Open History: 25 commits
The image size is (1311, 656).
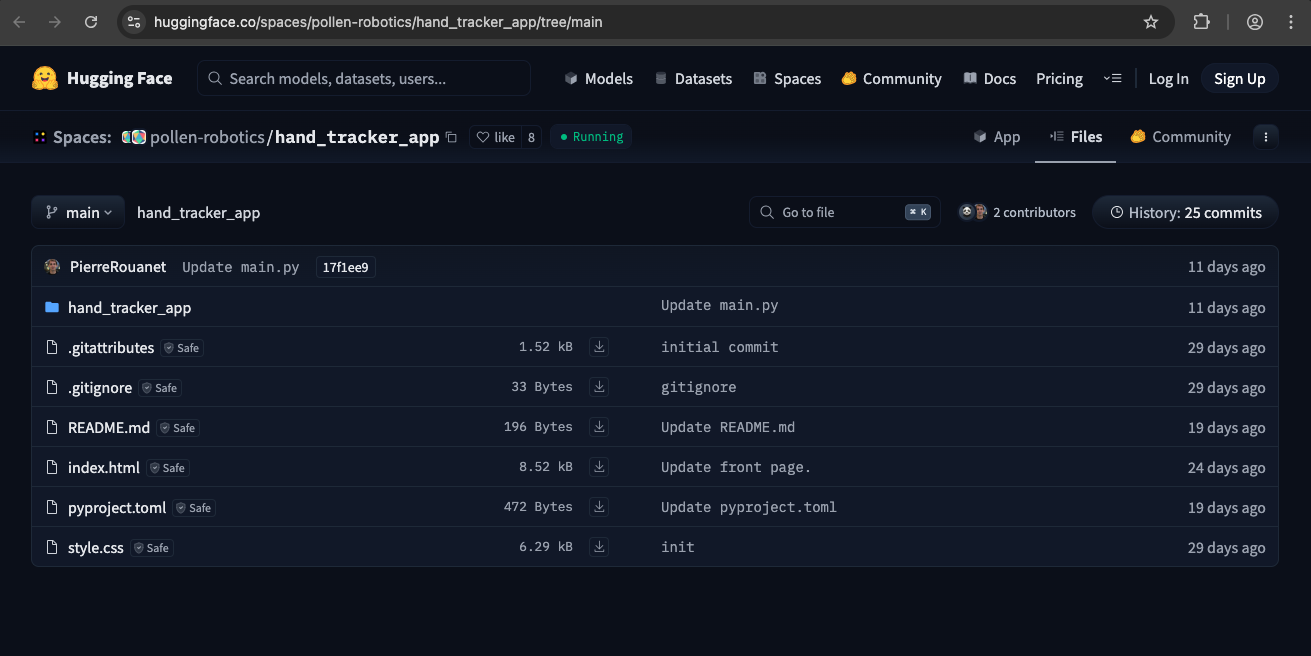[x=1185, y=212]
